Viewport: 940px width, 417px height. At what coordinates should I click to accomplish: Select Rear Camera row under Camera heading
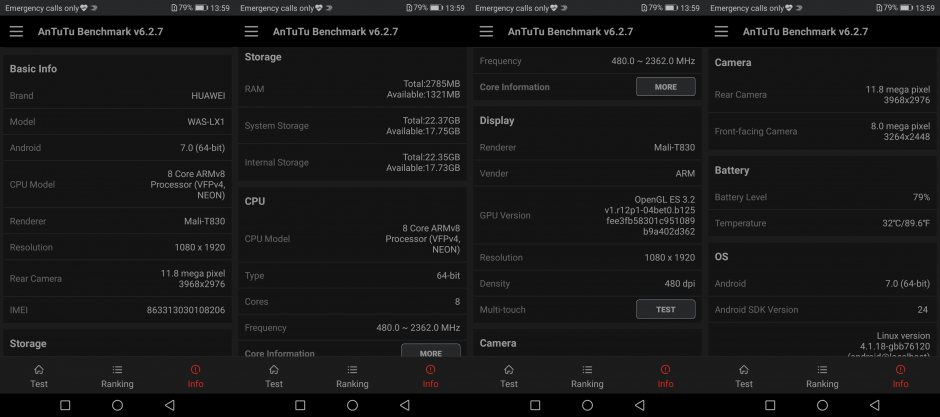click(822, 95)
